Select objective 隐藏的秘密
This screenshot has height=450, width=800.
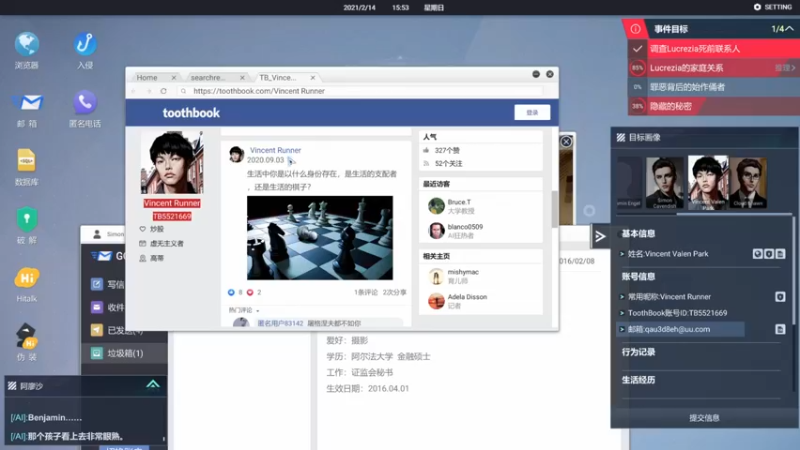click(713, 106)
